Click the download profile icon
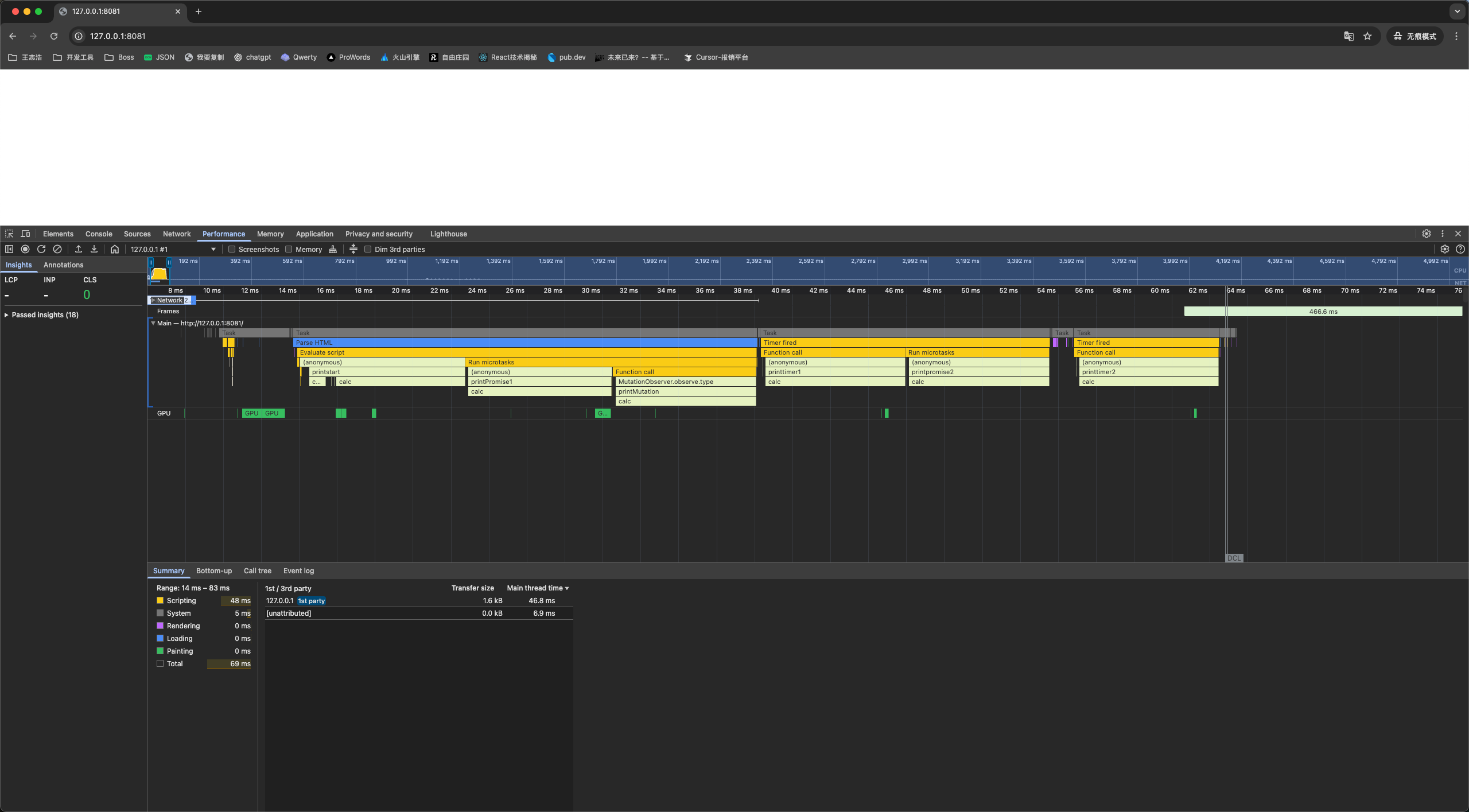The width and height of the screenshot is (1469, 812). coord(94,249)
